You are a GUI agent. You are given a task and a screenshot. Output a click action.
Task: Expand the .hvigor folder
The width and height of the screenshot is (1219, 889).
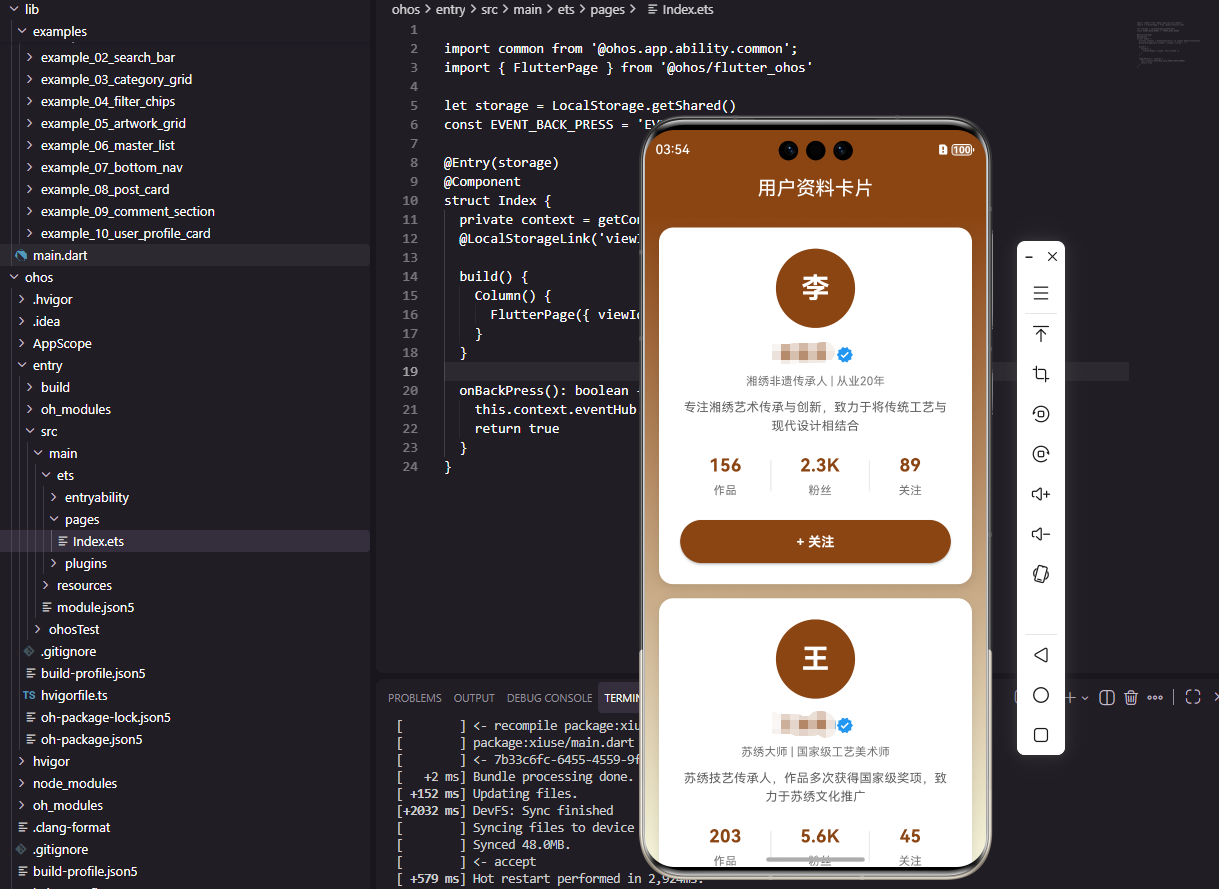click(22, 299)
